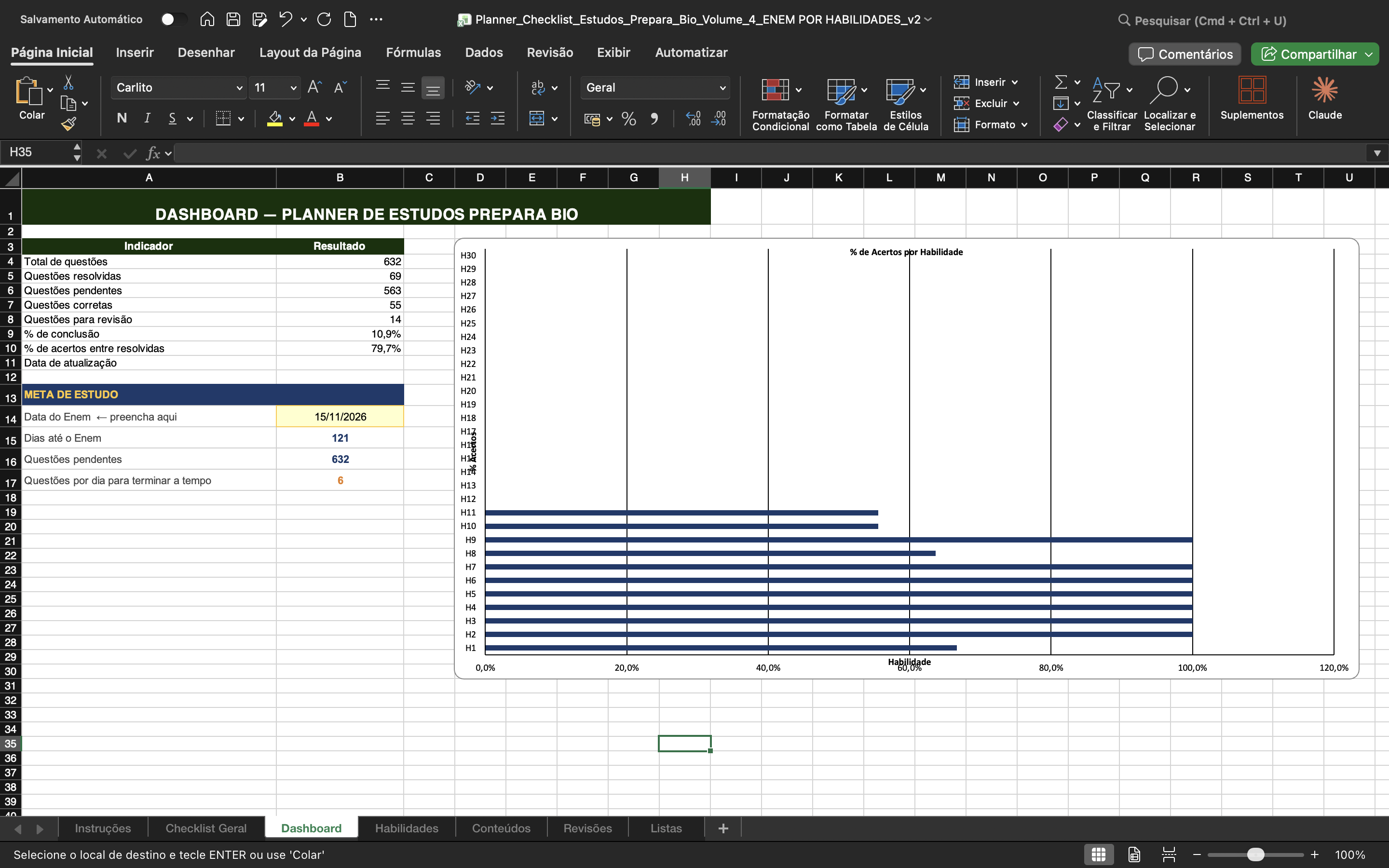
Task: Click the decrease indent icon
Action: [x=472, y=118]
